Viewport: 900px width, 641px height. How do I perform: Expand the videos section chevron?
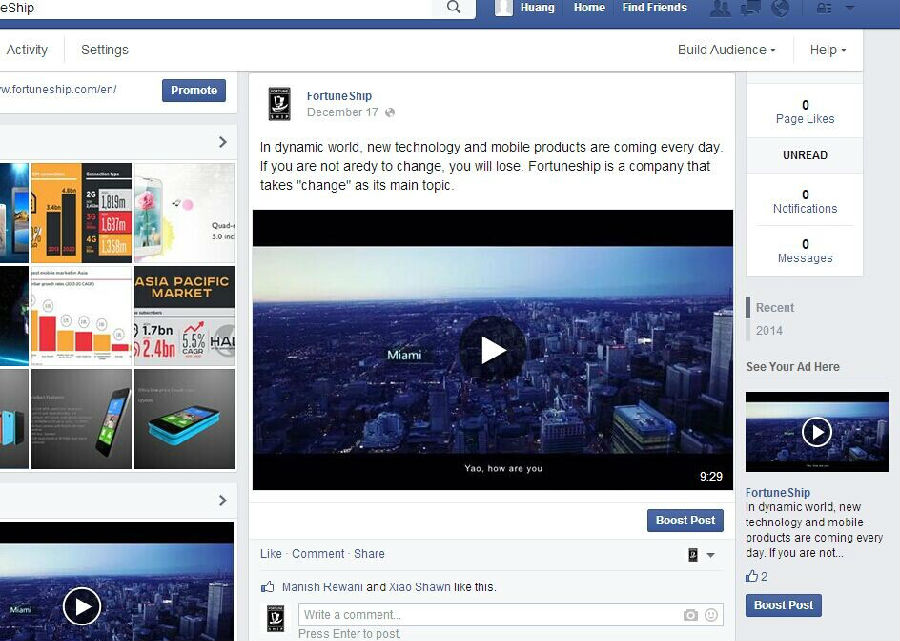click(223, 500)
